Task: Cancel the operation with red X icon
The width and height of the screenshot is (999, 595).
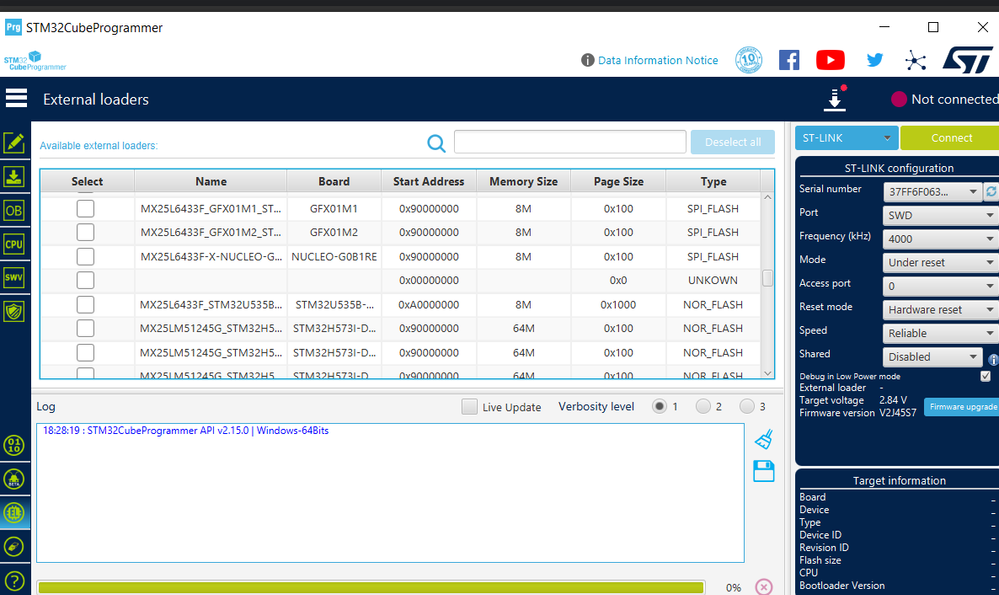Action: pos(764,587)
